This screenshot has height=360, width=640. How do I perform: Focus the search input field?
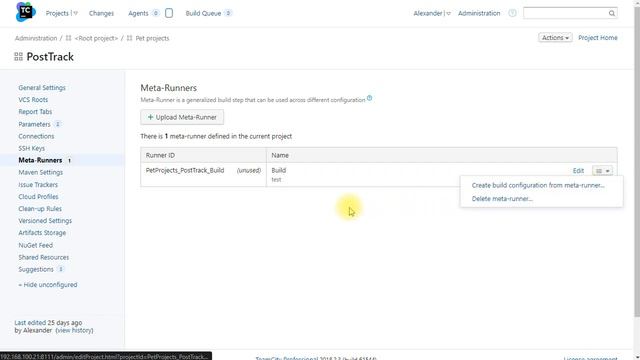tap(565, 13)
